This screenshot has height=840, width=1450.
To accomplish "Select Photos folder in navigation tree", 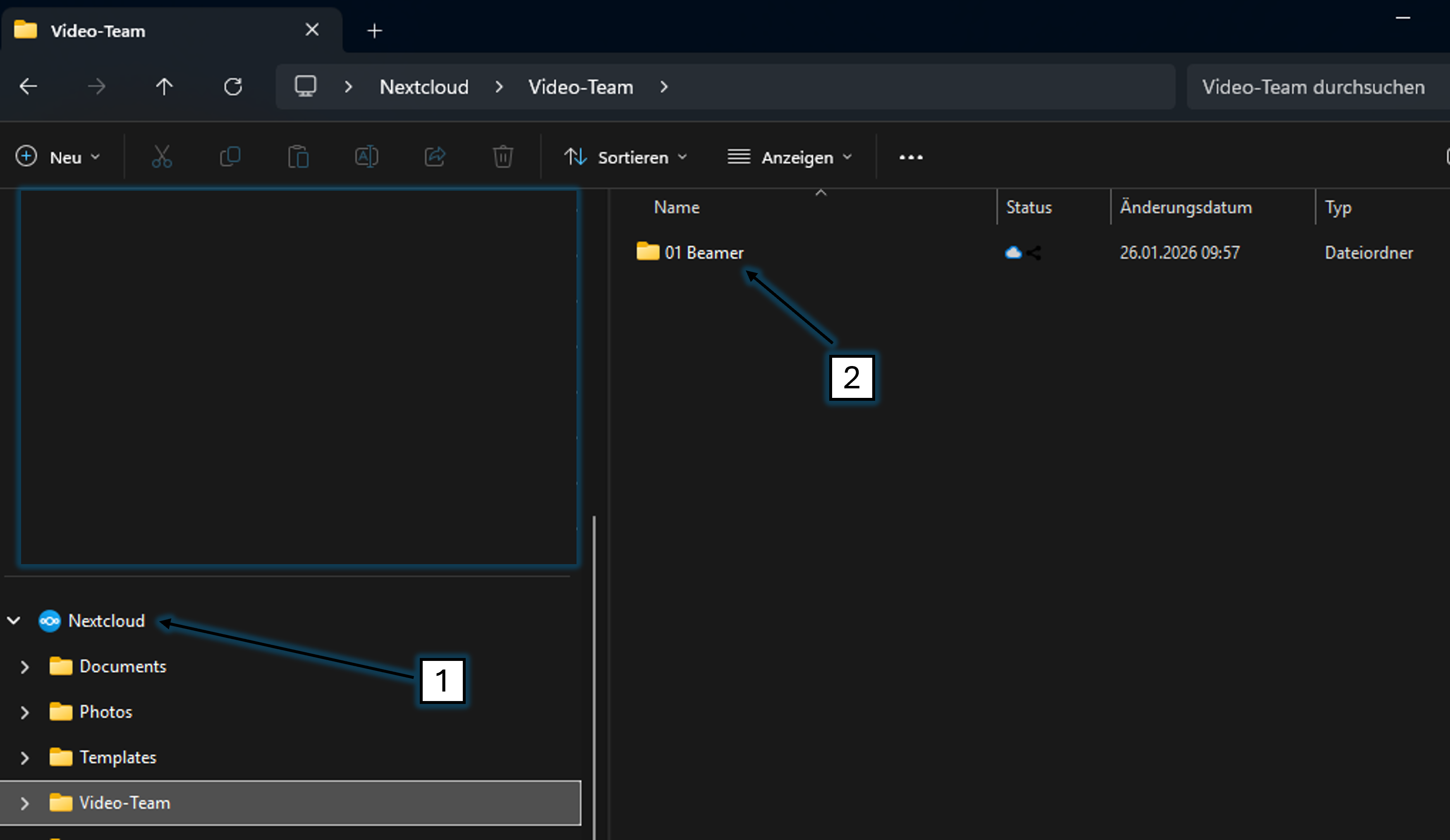I will click(106, 712).
